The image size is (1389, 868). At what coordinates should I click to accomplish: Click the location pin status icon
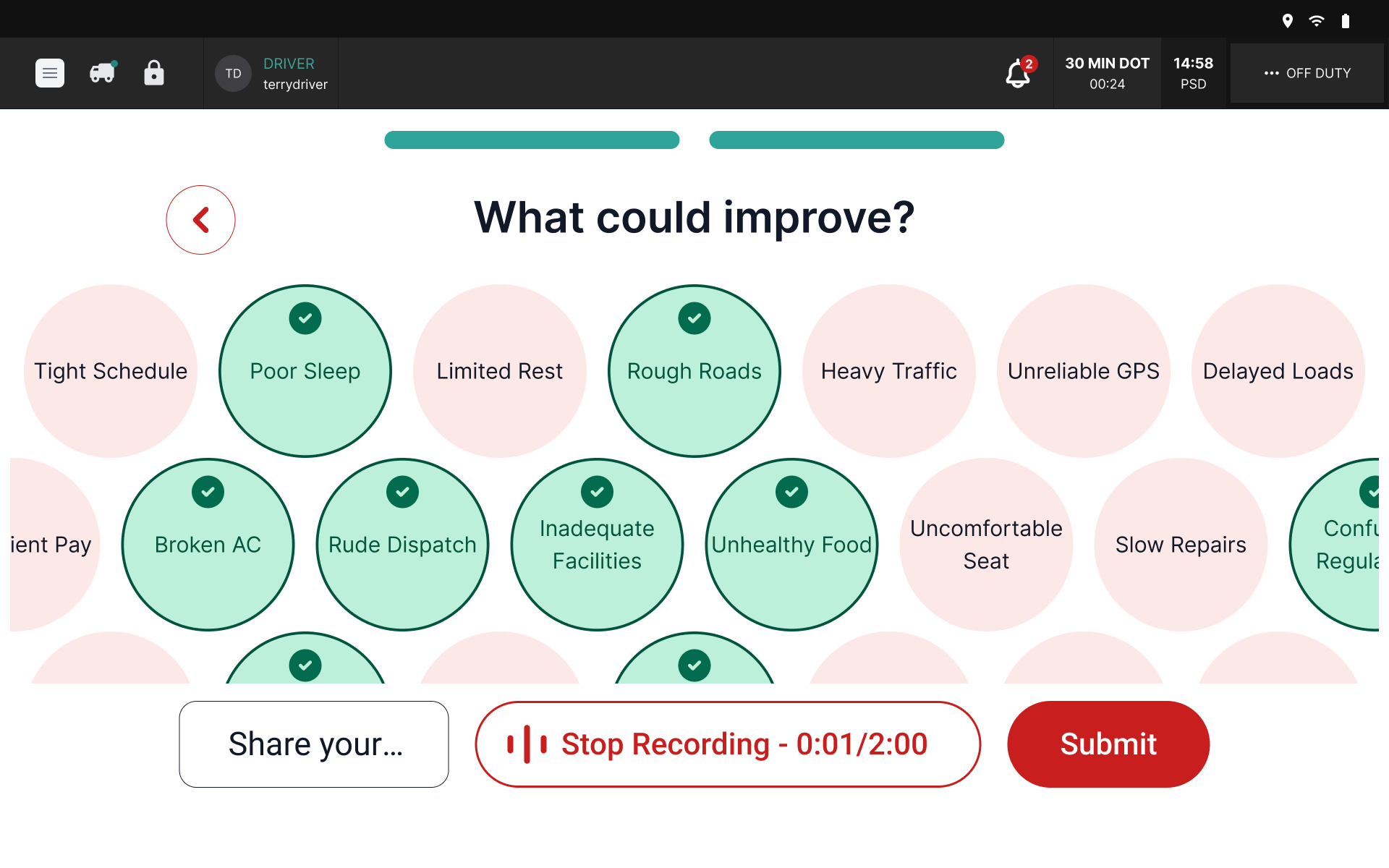pos(1287,21)
